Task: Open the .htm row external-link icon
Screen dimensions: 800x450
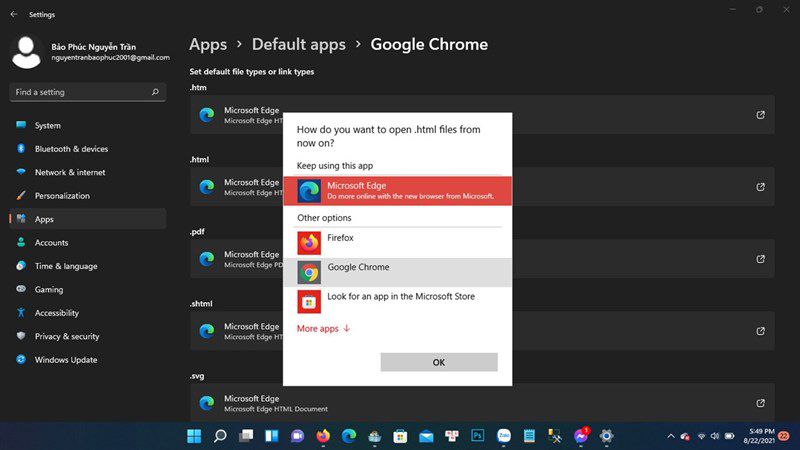Action: tap(760, 115)
